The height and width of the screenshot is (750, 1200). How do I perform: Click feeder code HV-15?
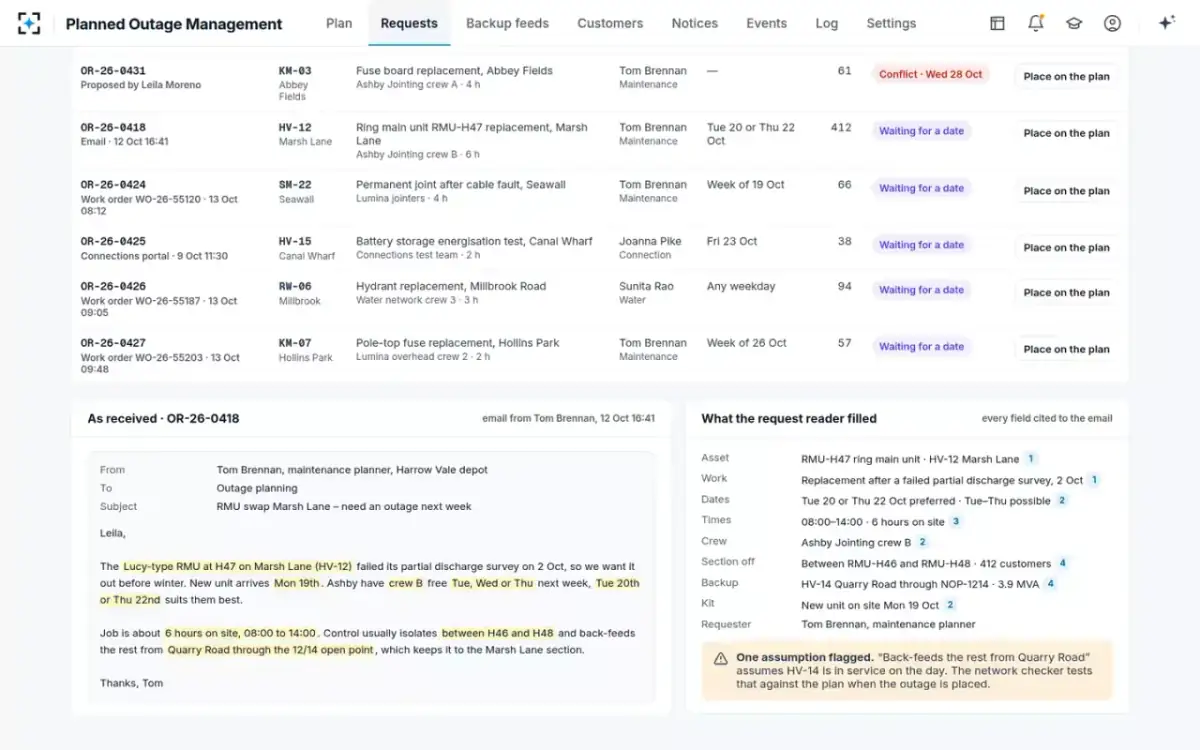pyautogui.click(x=295, y=242)
